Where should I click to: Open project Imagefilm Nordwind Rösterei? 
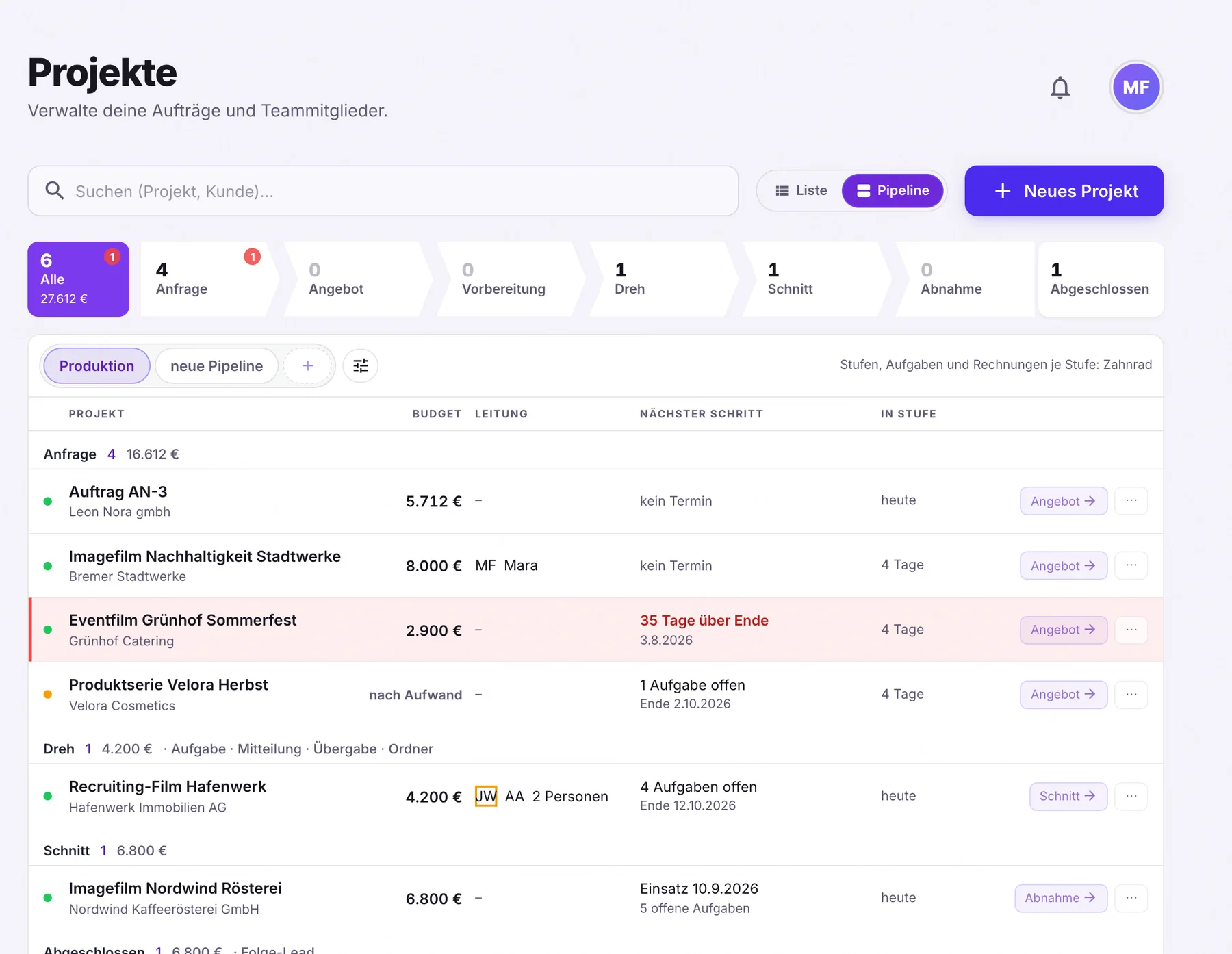point(175,888)
